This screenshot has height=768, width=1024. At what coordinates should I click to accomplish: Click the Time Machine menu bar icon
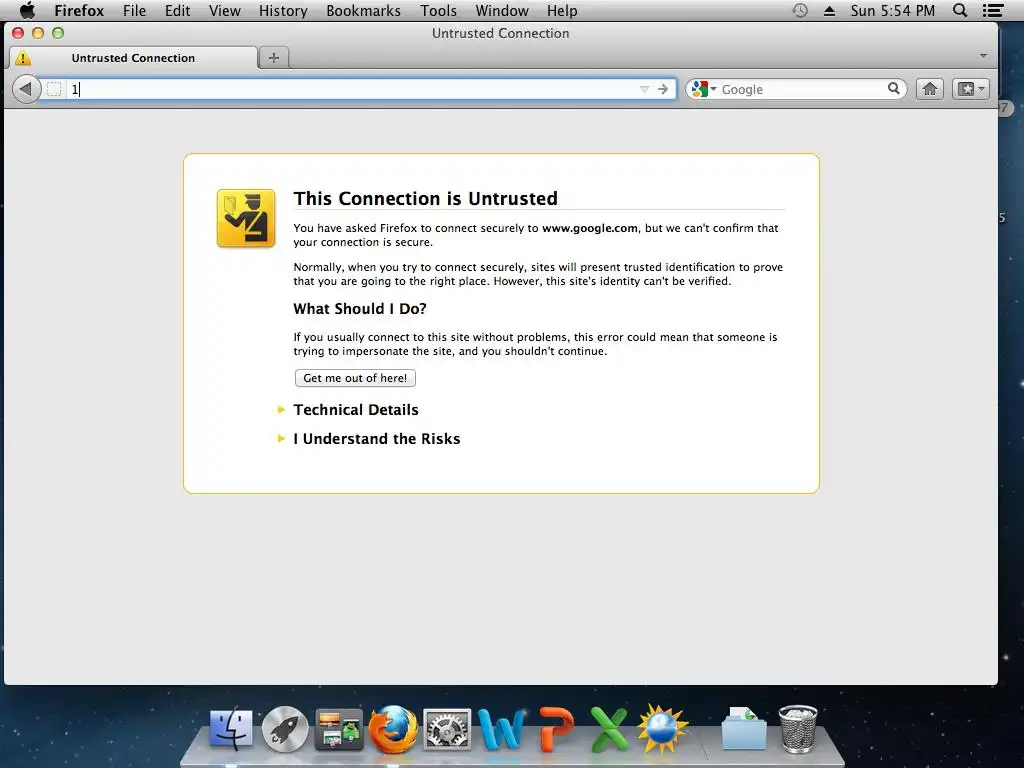point(800,10)
